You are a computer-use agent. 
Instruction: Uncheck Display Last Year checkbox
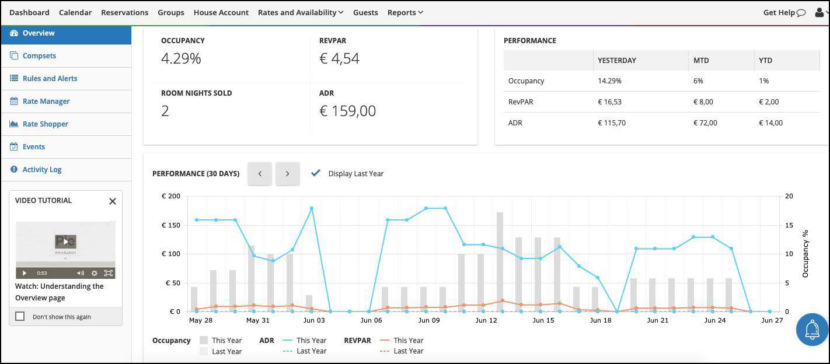[315, 173]
